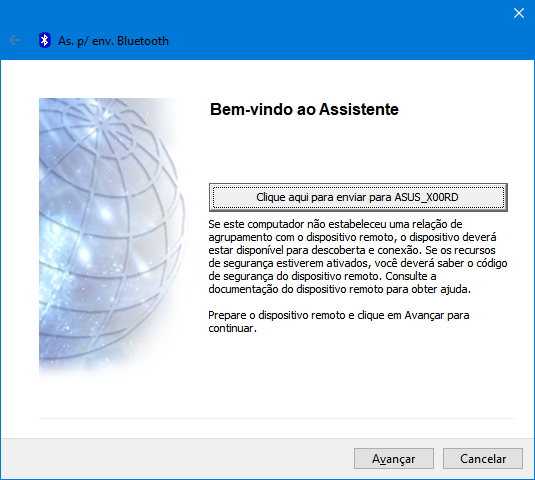This screenshot has width=535, height=480.
Task: Click the sentence 'Consulte a documentação do dispositivo remoto'
Action: 322,283
